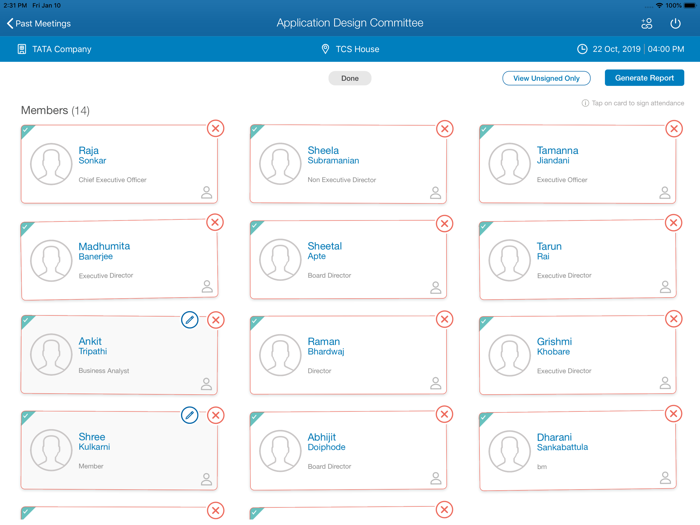
Task: Remove Raman Bhardwaj with red X
Action: click(445, 319)
